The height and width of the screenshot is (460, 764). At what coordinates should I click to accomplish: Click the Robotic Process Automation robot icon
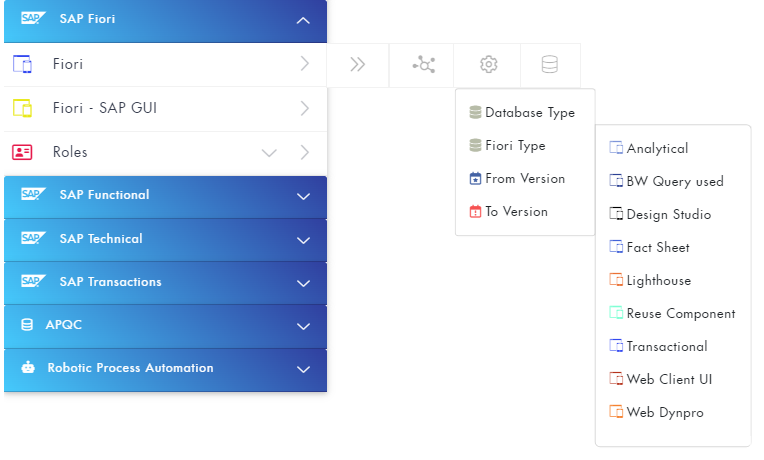pos(28,367)
